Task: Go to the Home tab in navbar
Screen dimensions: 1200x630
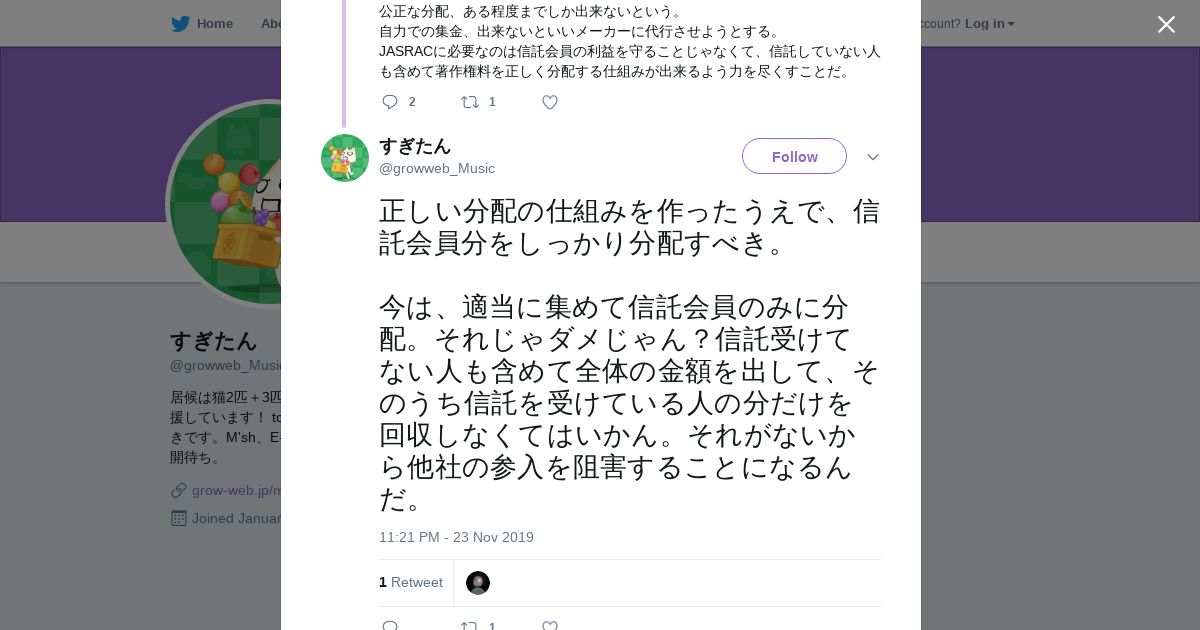Action: click(x=214, y=24)
